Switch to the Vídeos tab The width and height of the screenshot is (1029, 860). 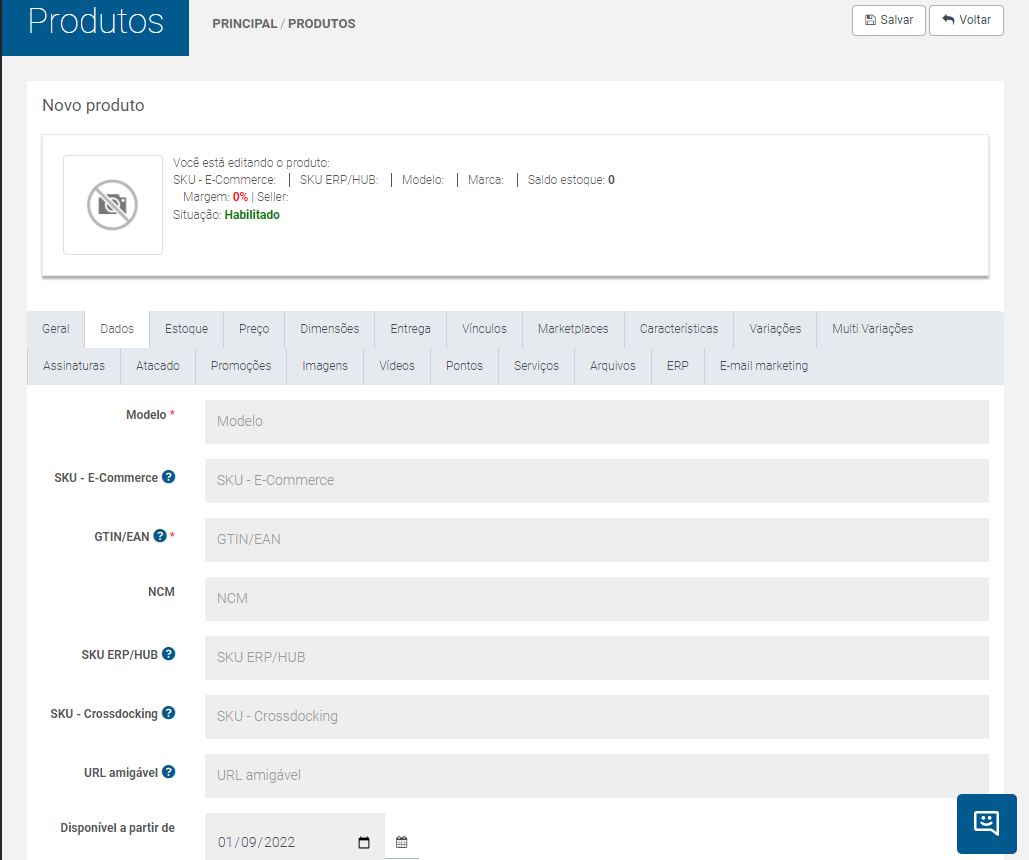397,366
